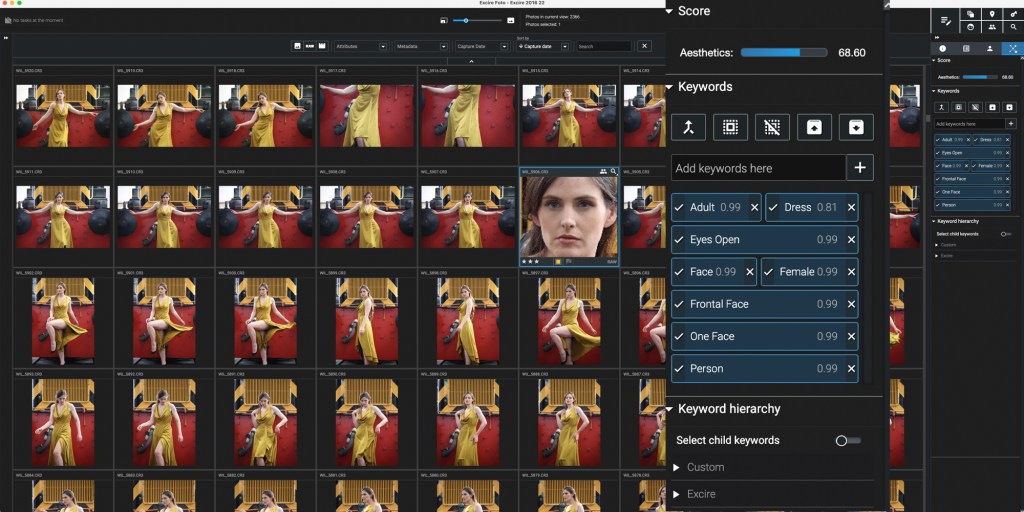Uncheck the Female keyword in enlarged panel

click(769, 272)
